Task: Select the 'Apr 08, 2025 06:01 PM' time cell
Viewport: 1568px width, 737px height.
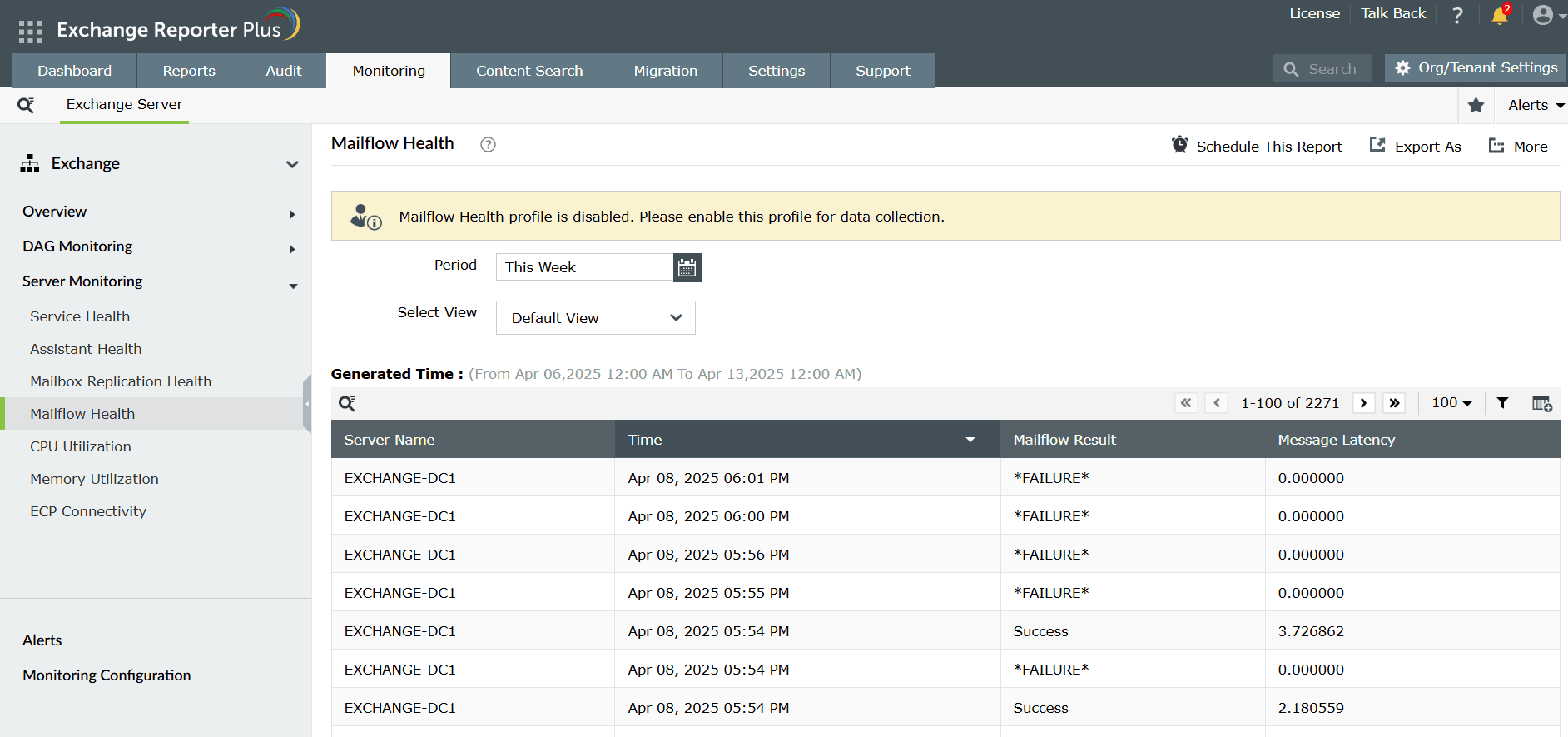Action: tap(708, 478)
